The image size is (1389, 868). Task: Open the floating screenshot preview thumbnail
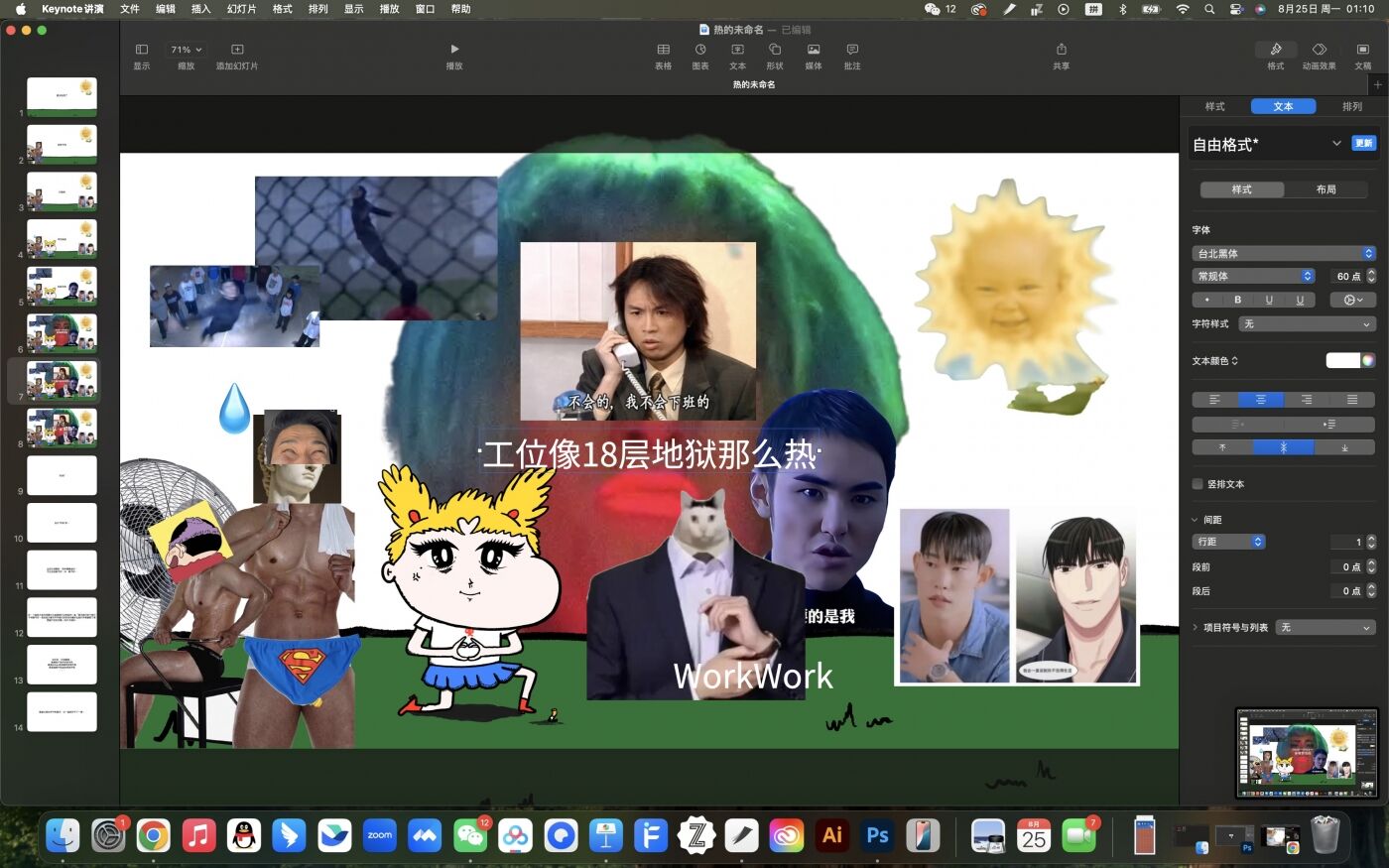(x=1307, y=753)
